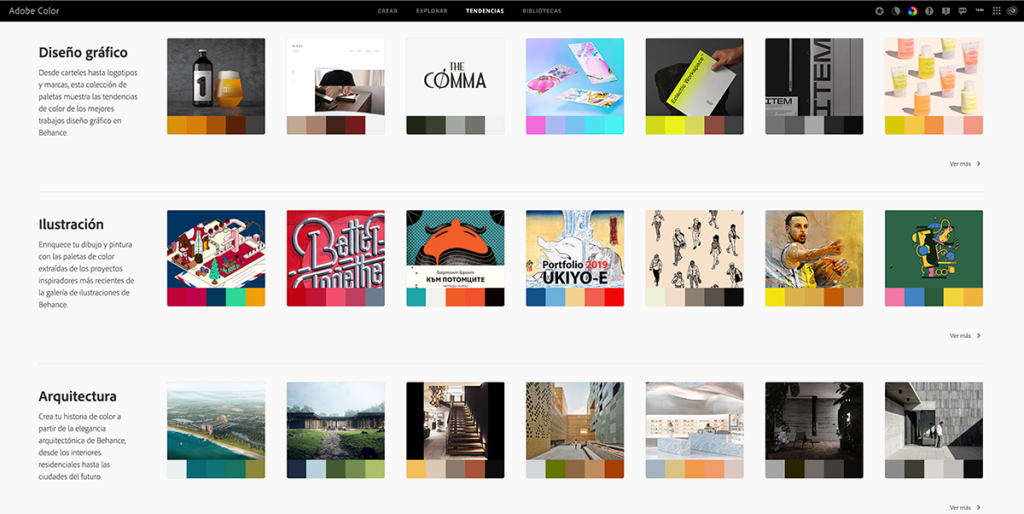Open the basketball player illustration thumbnail
The height and width of the screenshot is (514, 1024).
(814, 249)
